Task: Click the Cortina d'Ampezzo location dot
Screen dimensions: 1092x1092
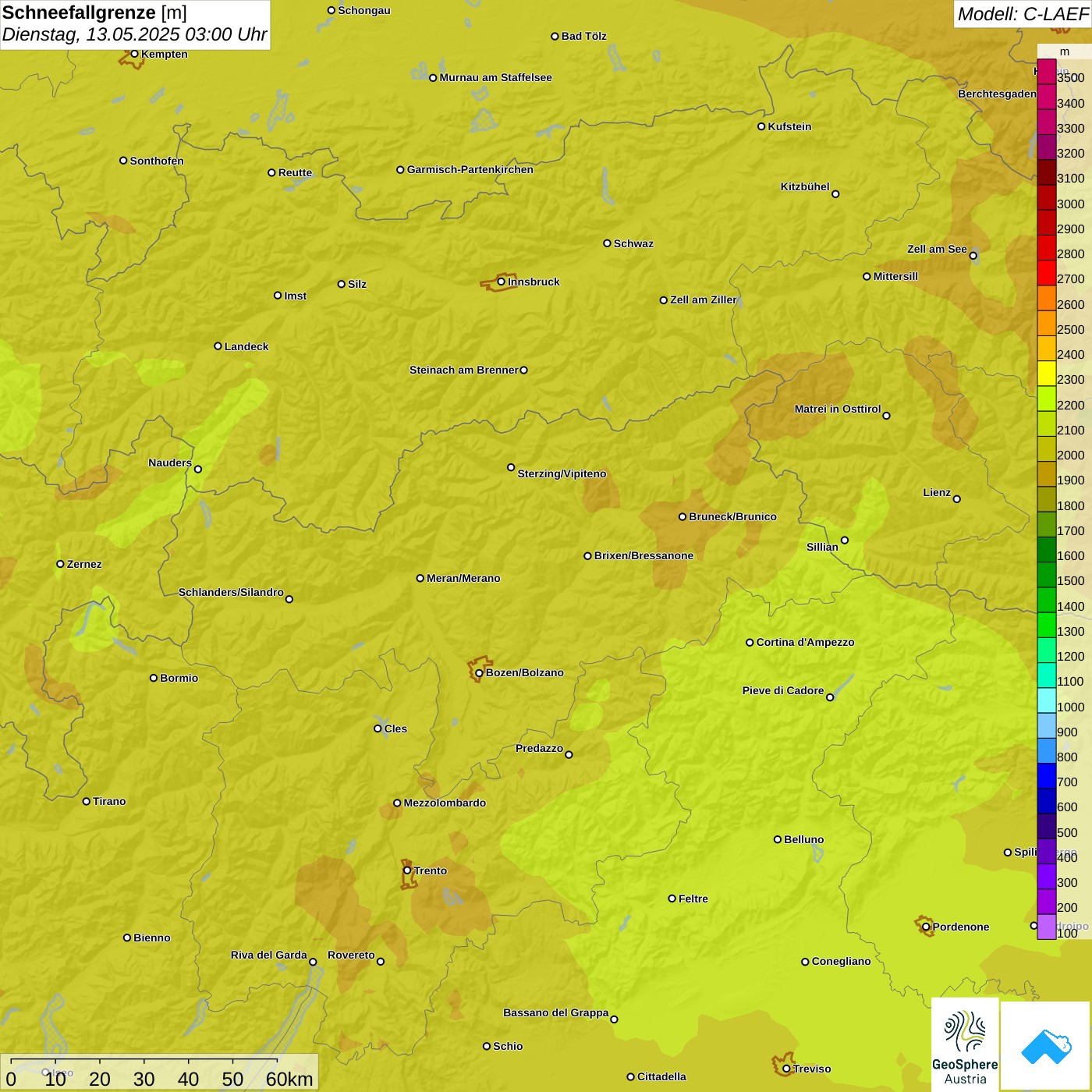Action: coord(750,643)
